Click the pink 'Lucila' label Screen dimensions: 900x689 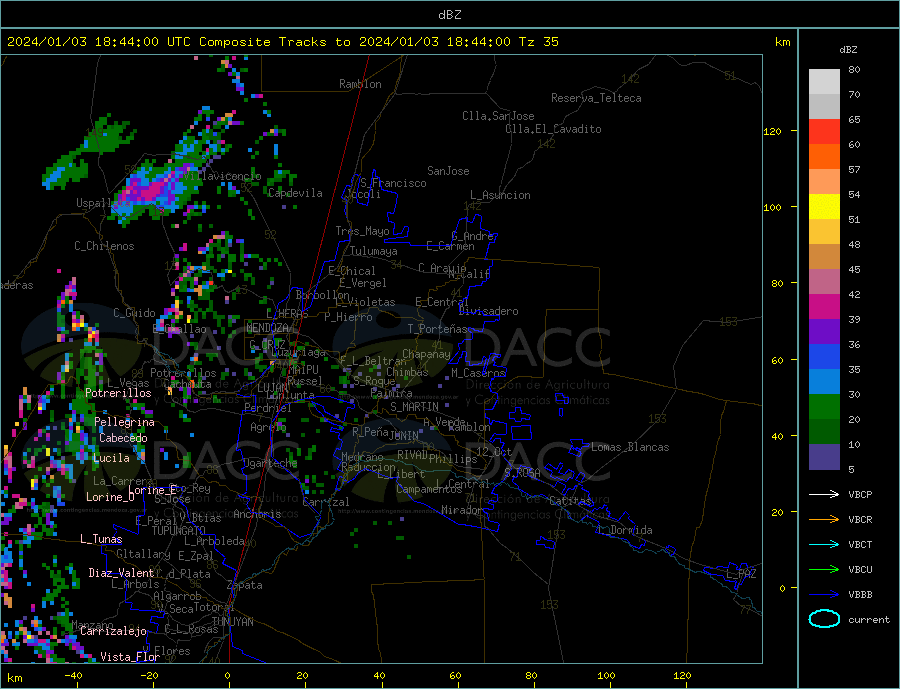(111, 458)
